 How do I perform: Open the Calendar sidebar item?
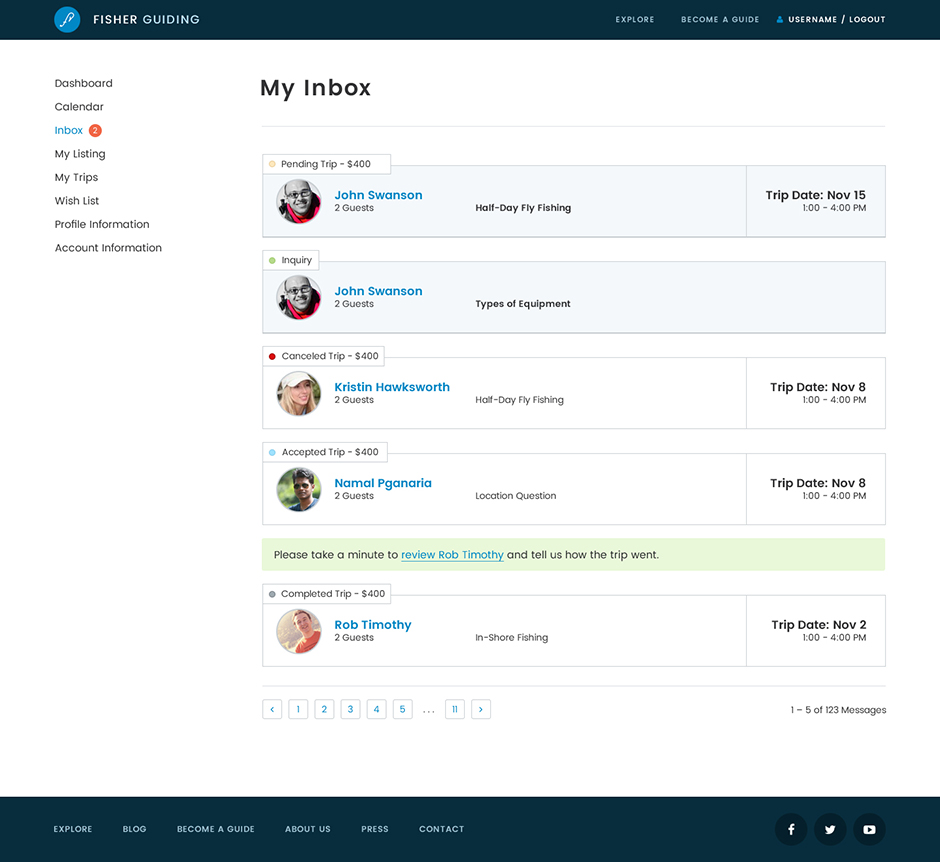pyautogui.click(x=79, y=107)
